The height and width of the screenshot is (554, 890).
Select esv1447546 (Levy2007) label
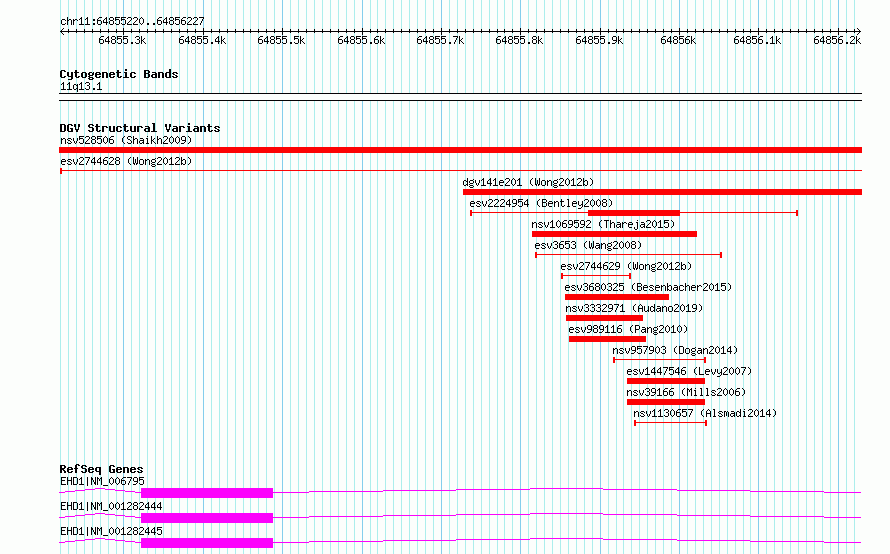click(x=689, y=371)
